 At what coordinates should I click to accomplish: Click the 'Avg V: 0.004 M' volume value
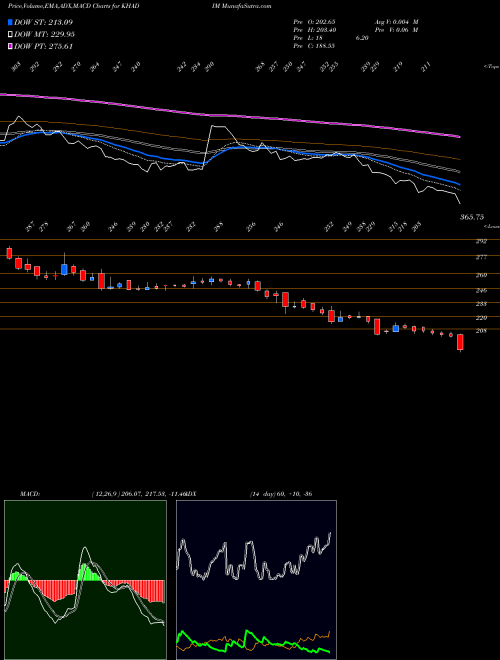396,22
